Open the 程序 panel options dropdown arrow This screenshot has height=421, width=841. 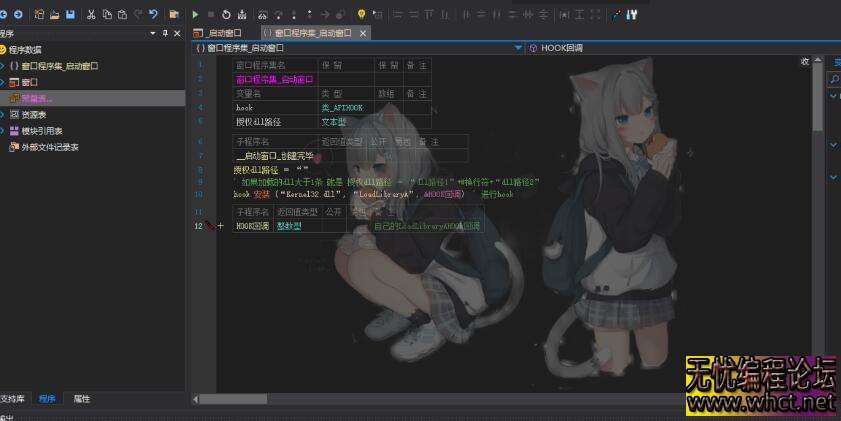click(152, 33)
